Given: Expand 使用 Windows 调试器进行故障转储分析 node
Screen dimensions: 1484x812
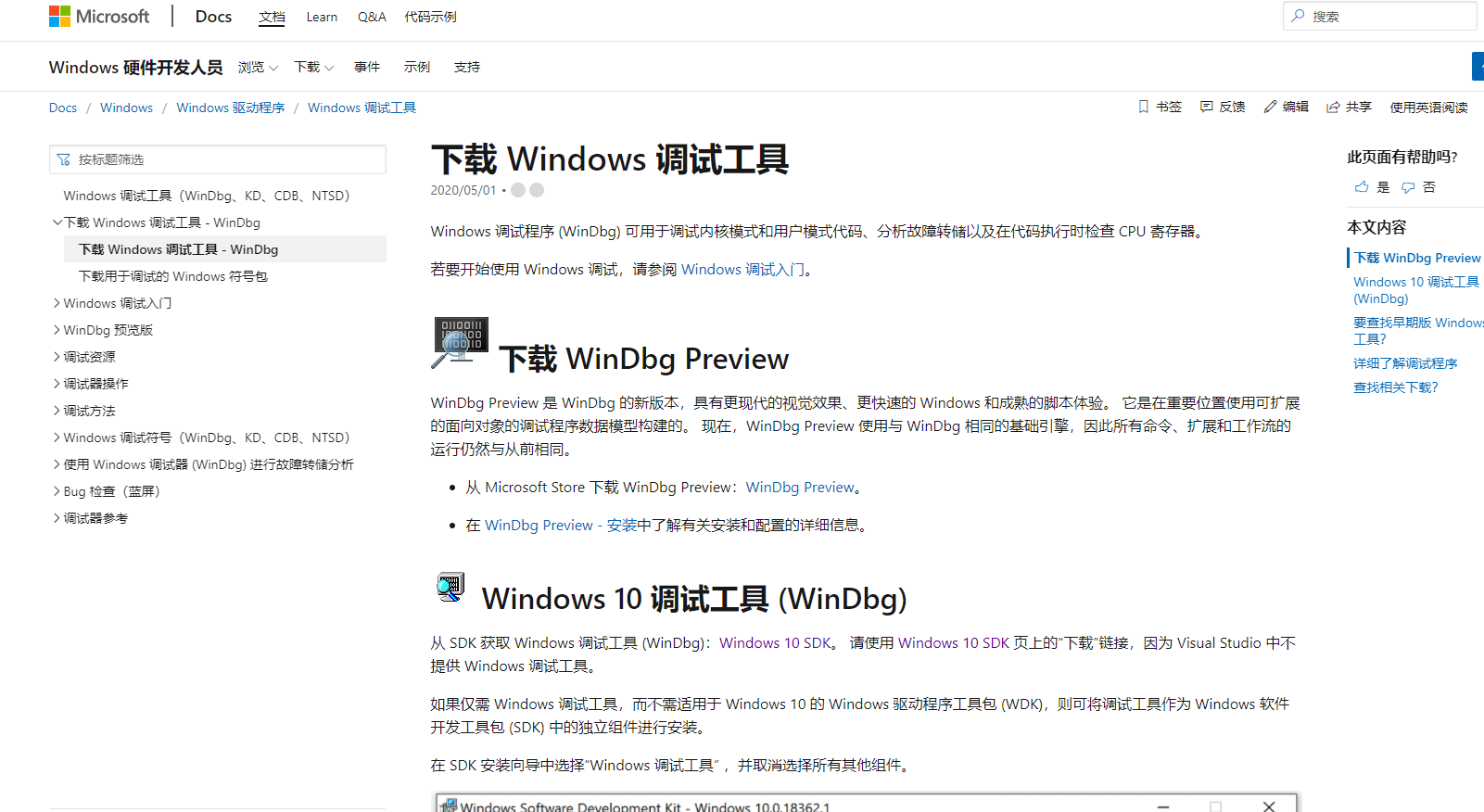Looking at the screenshot, I should (x=57, y=464).
